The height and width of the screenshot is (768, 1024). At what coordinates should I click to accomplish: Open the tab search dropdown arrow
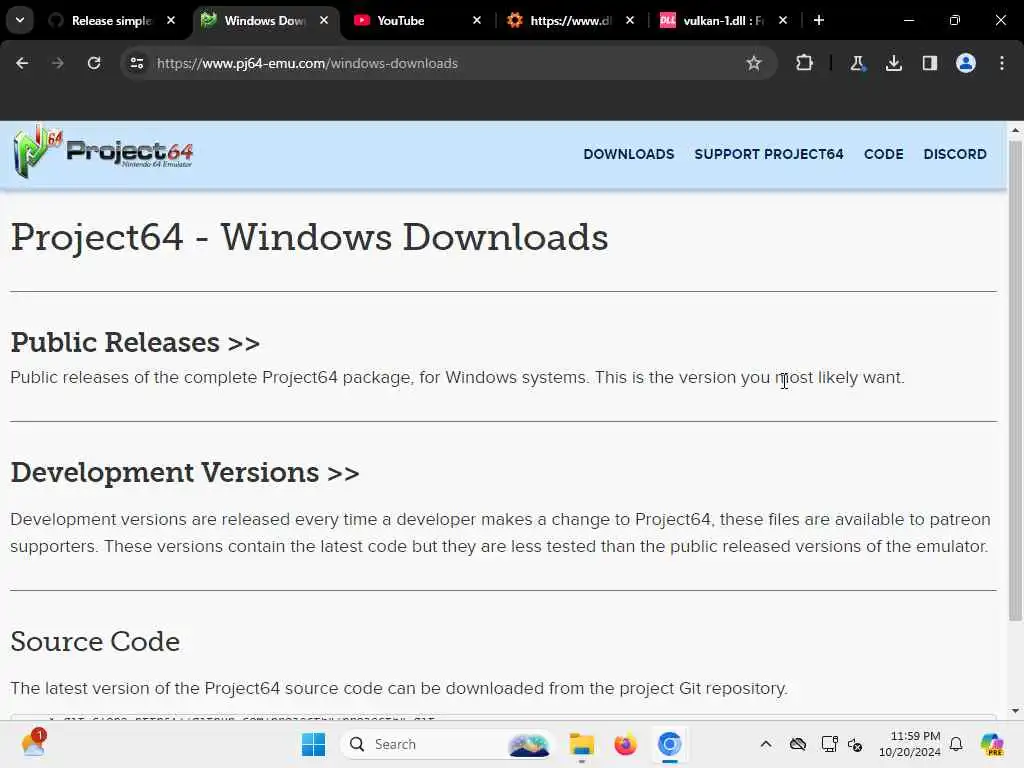pyautogui.click(x=20, y=20)
